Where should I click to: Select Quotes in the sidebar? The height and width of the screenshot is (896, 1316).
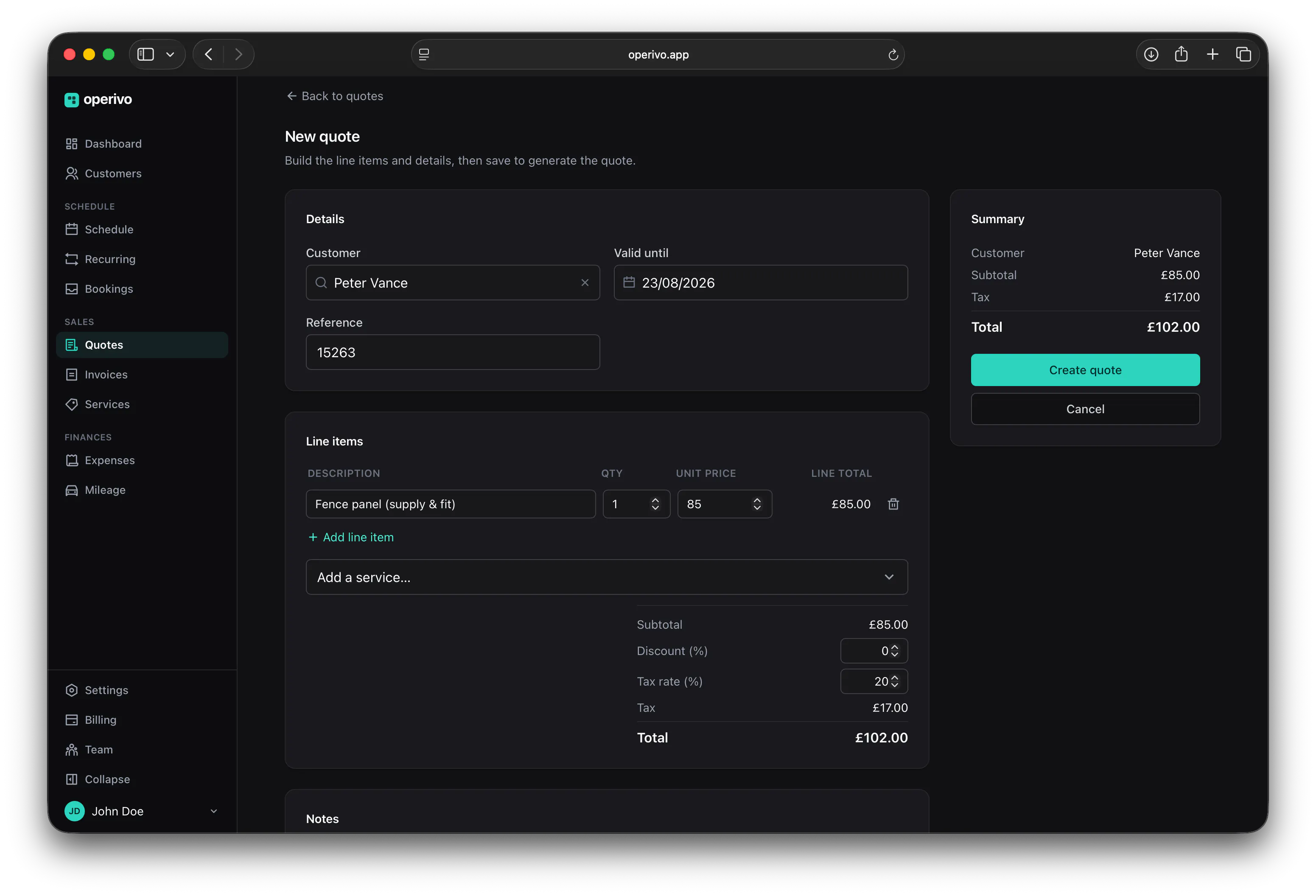click(142, 345)
